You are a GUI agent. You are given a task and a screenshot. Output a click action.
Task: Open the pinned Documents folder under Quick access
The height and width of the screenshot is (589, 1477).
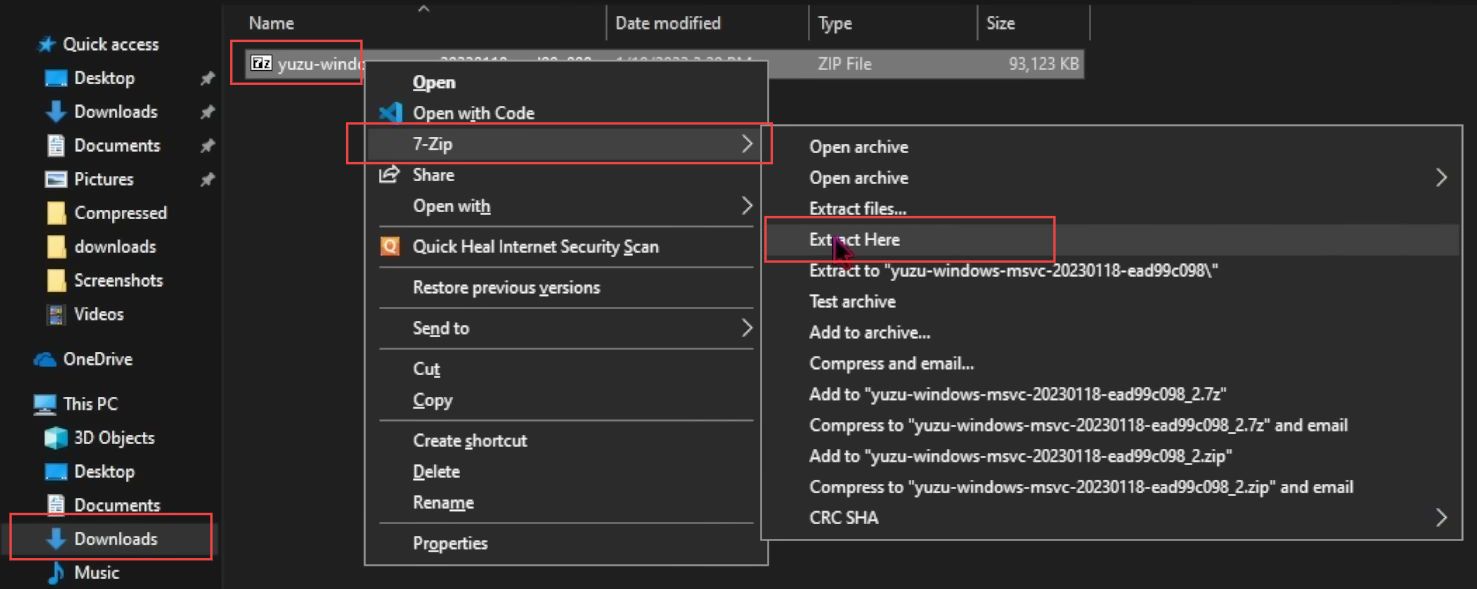coord(117,145)
